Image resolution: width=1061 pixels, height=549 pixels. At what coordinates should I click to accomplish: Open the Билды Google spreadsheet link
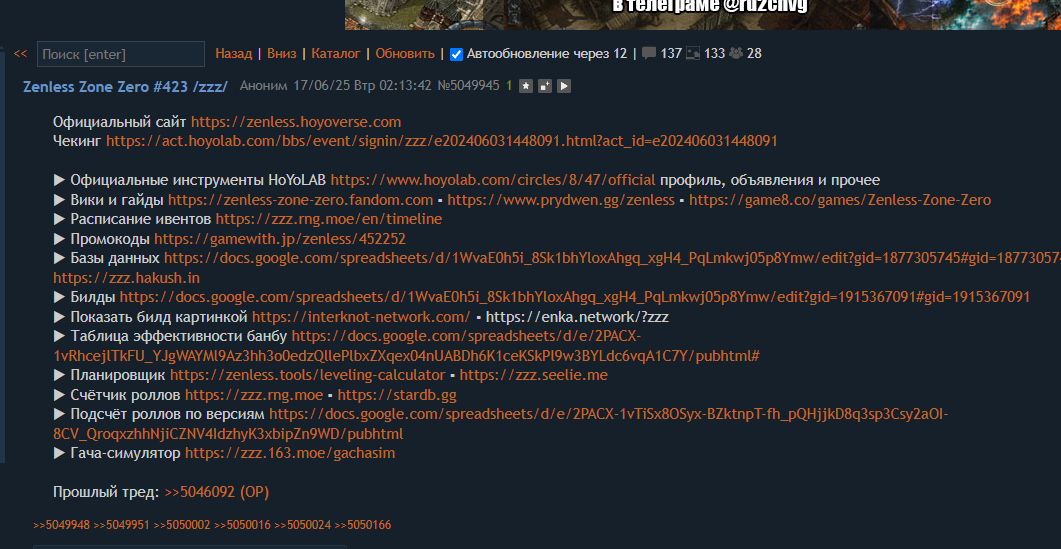(x=575, y=297)
